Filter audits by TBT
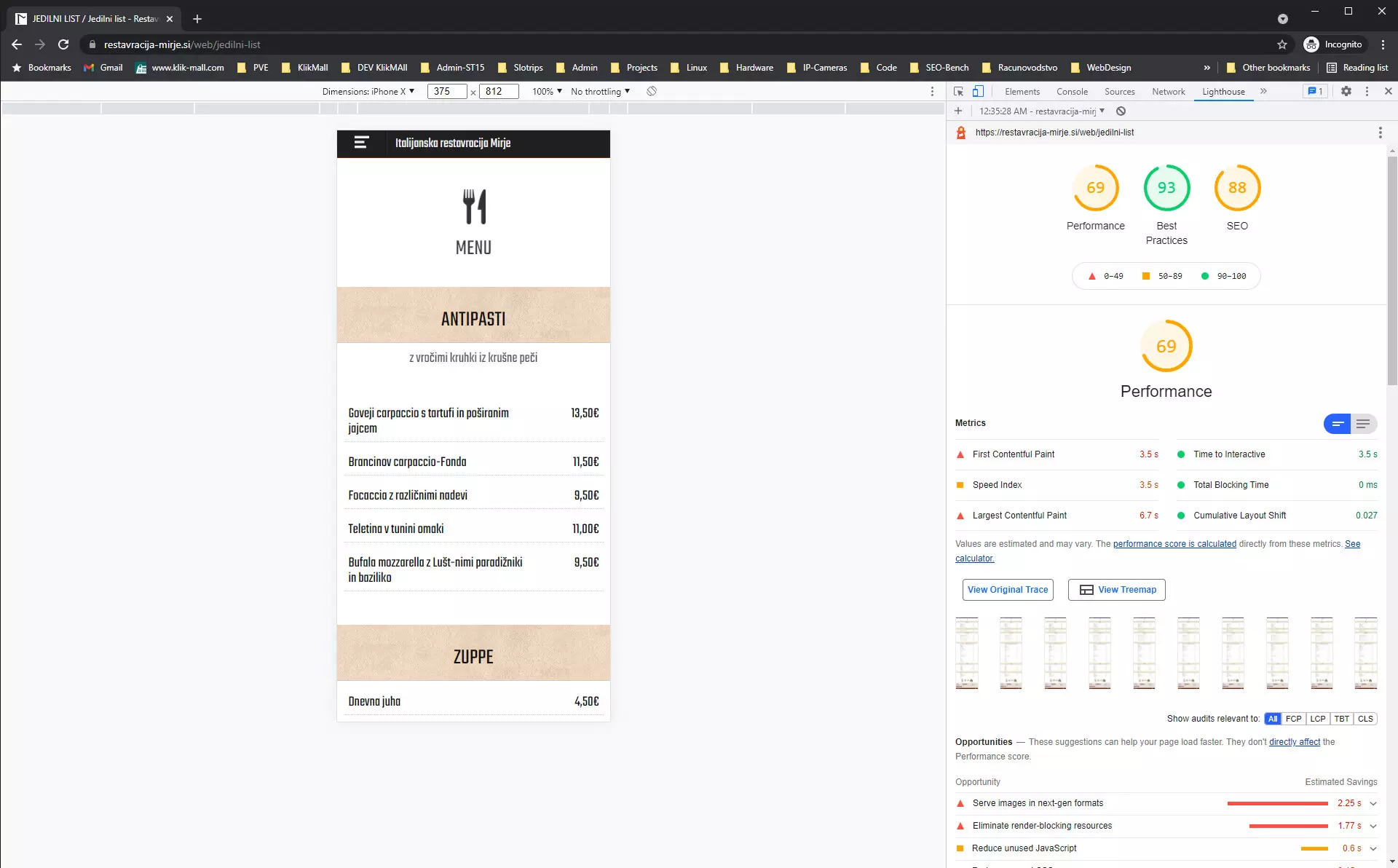The image size is (1398, 868). point(1341,719)
